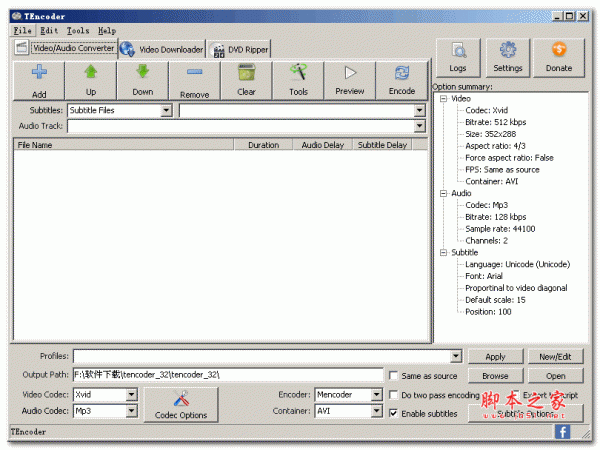Collapse the Video tree node

tap(443, 99)
